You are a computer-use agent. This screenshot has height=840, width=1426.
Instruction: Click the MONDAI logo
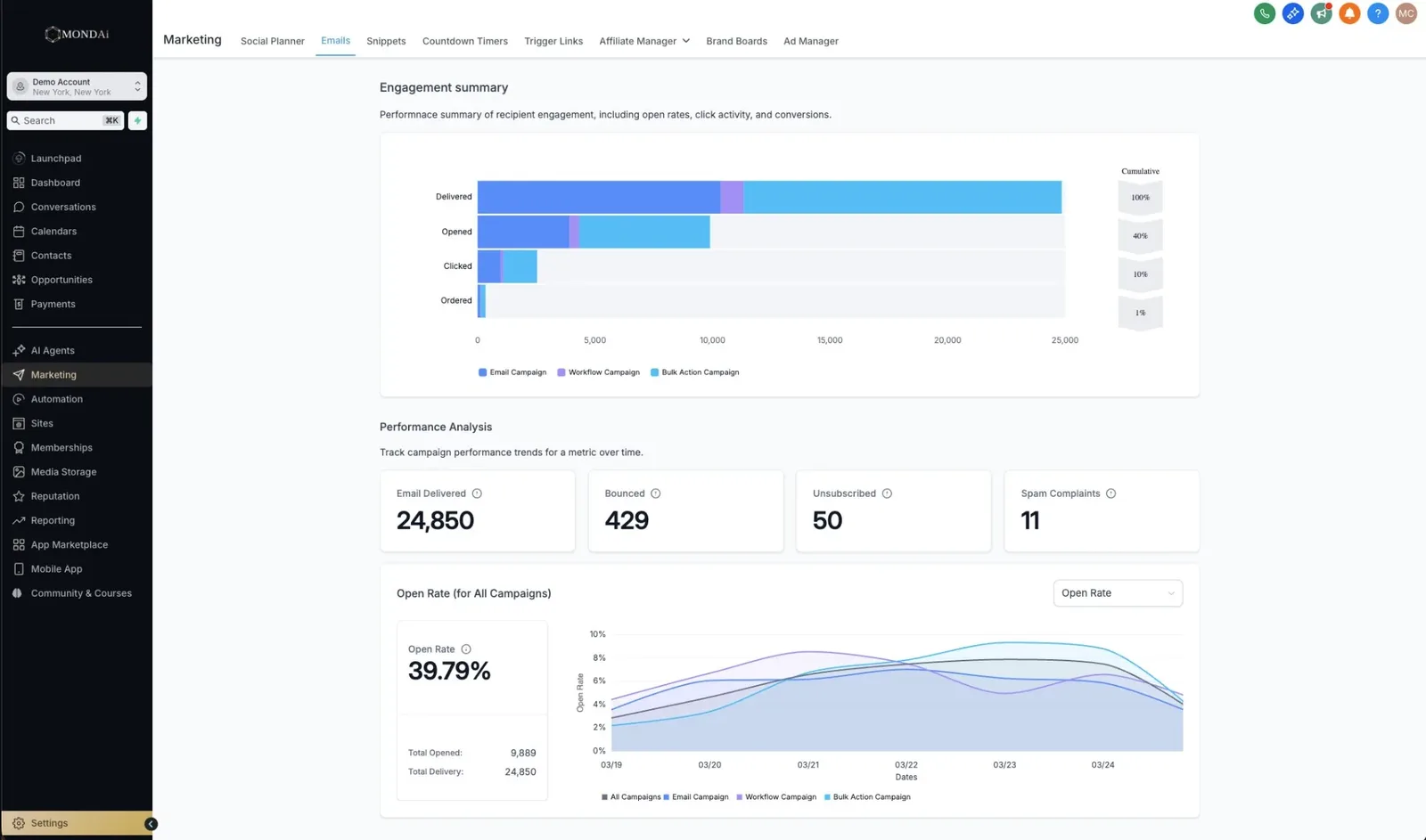77,34
